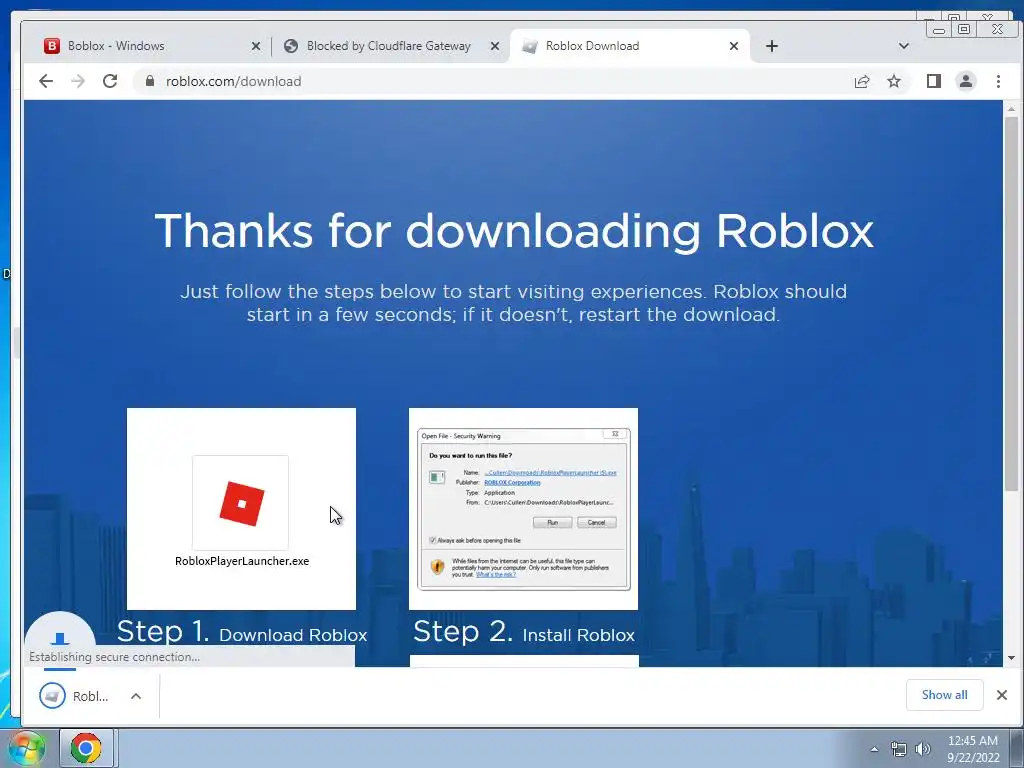Show all downloads
1024x768 pixels.
coord(944,695)
